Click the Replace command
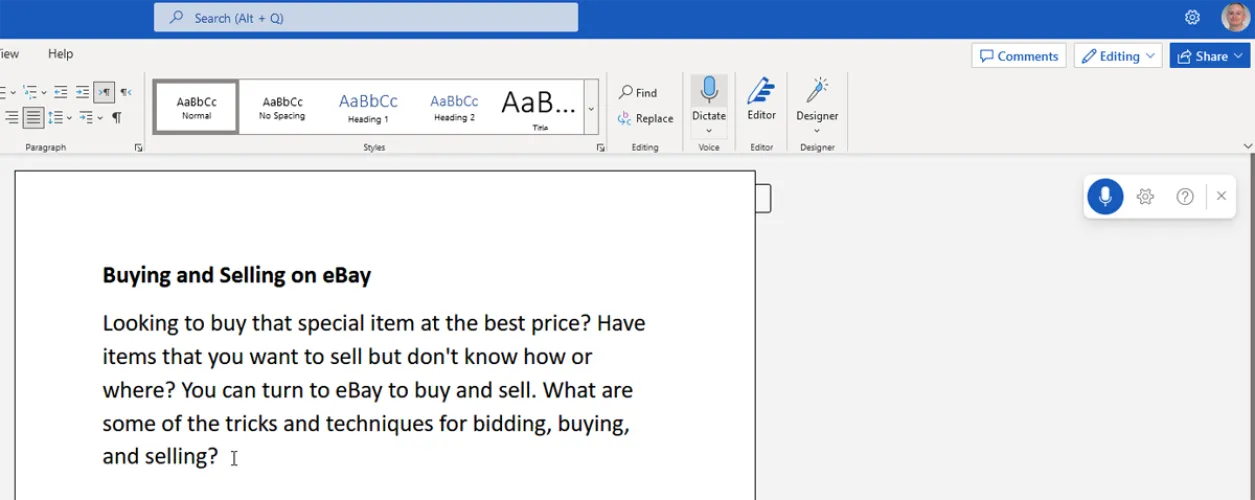 pyautogui.click(x=645, y=118)
